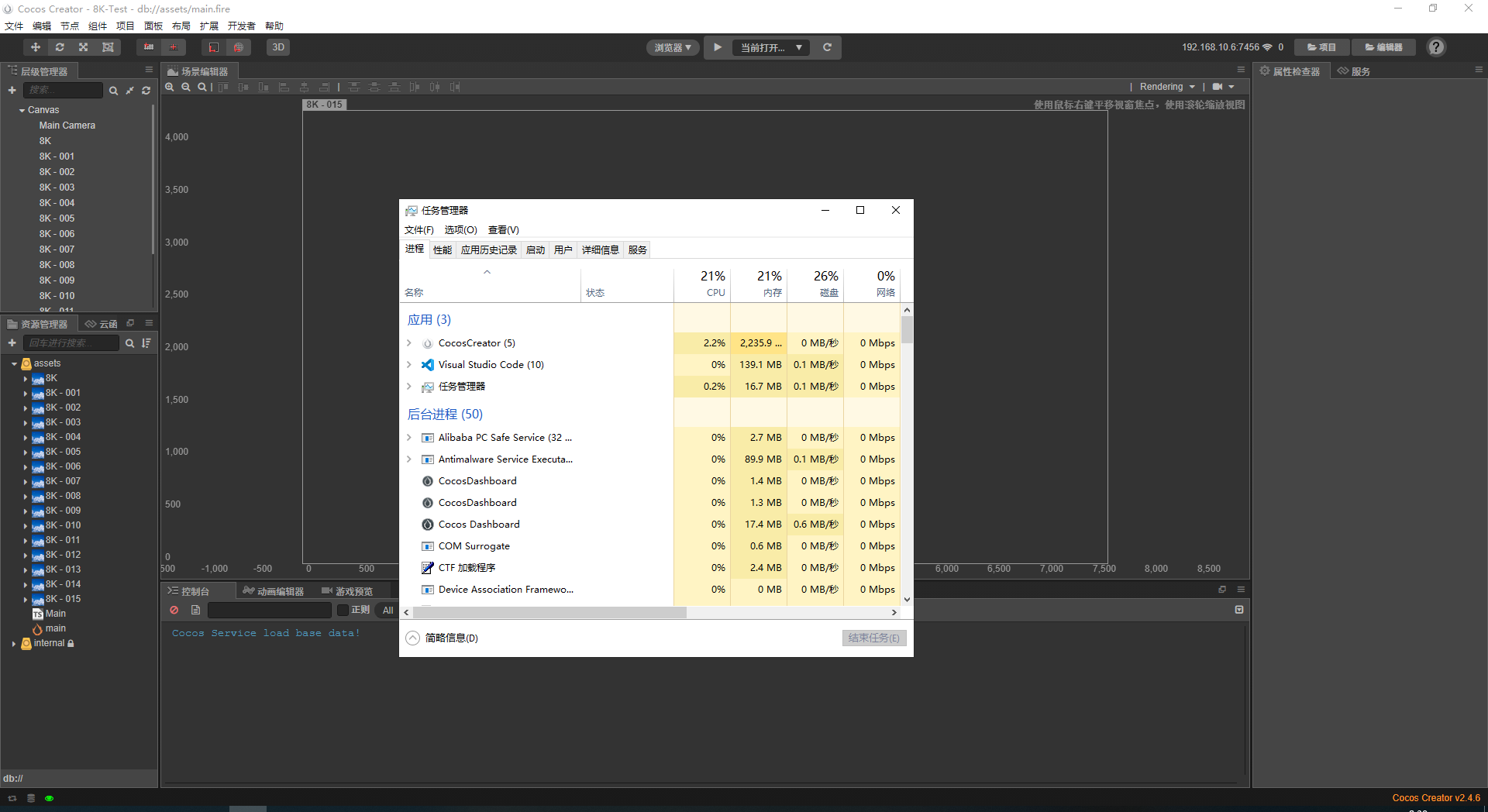Reset zoom in the scene editor
Viewport: 1488px width, 812px height.
[x=202, y=87]
